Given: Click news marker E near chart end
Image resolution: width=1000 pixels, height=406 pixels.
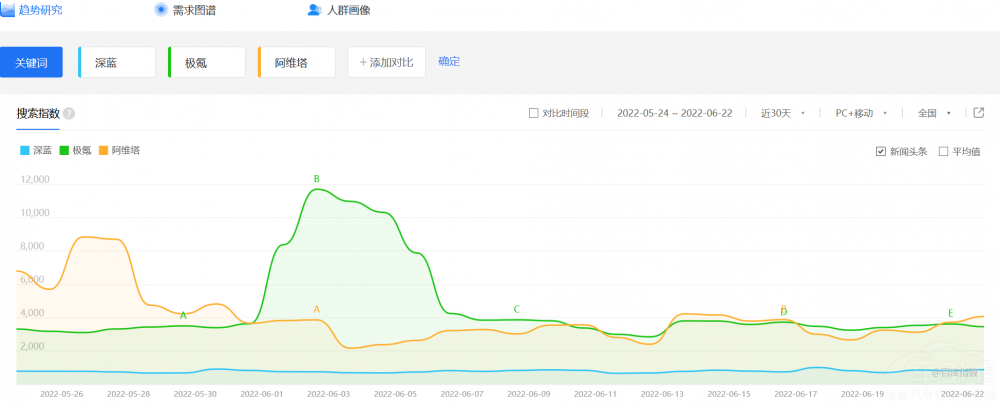Looking at the screenshot, I should pos(950,313).
